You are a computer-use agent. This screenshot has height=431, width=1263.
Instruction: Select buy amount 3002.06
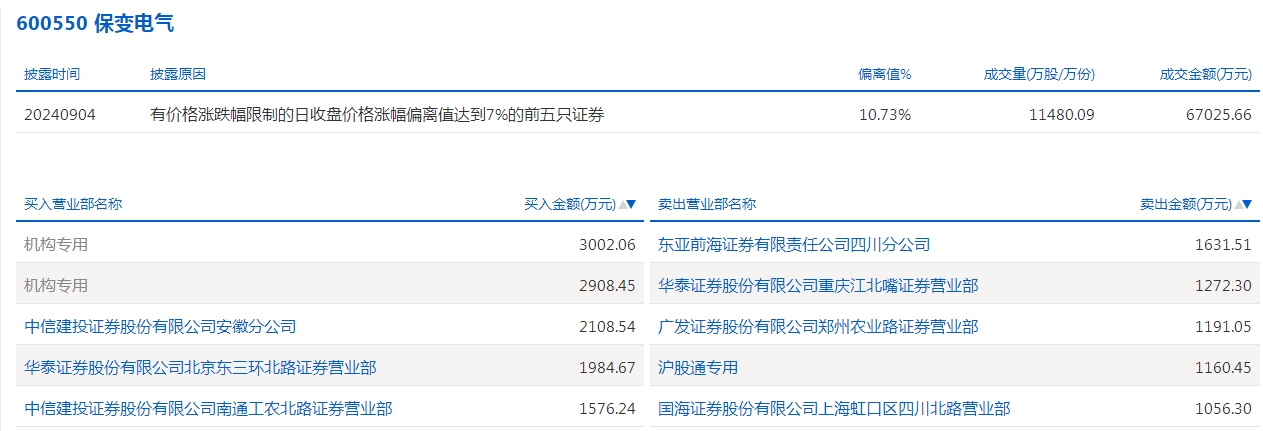(607, 244)
